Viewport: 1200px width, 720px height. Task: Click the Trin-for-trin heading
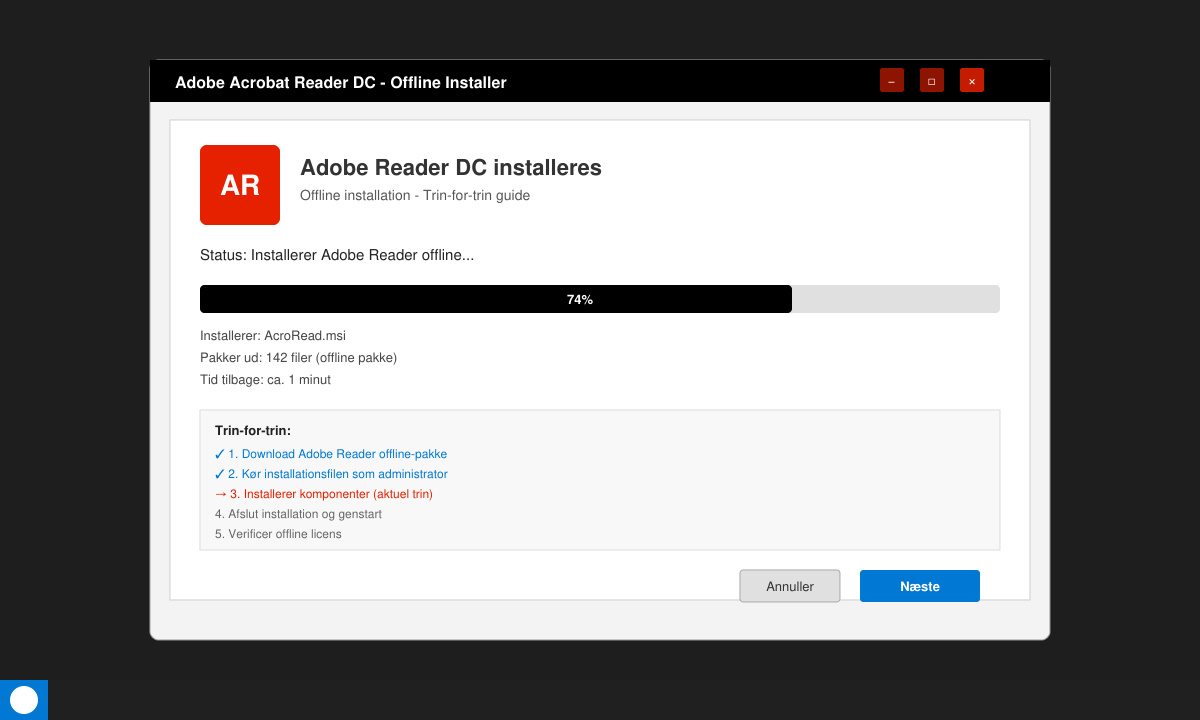tap(253, 431)
